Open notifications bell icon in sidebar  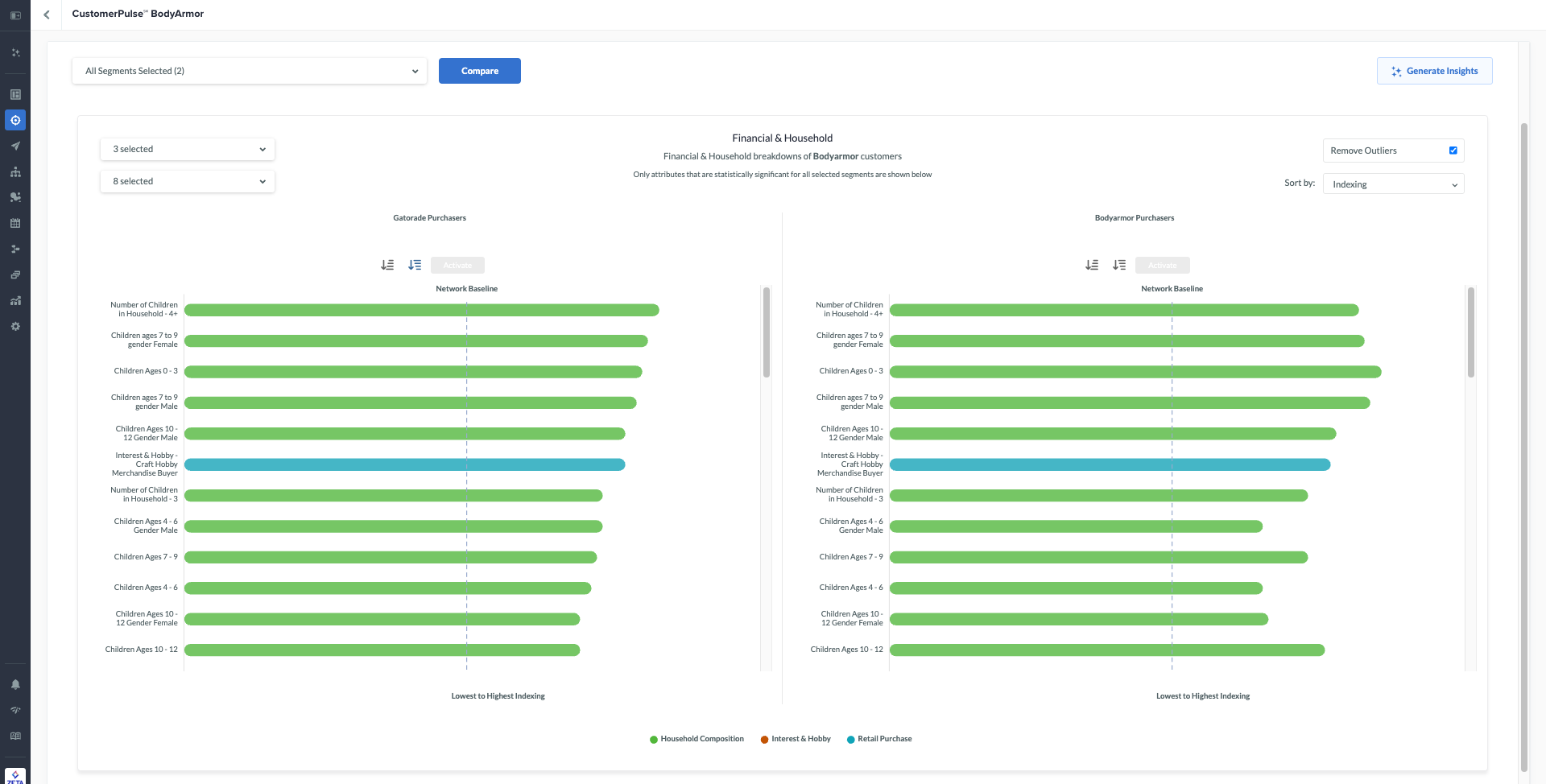pyautogui.click(x=15, y=685)
